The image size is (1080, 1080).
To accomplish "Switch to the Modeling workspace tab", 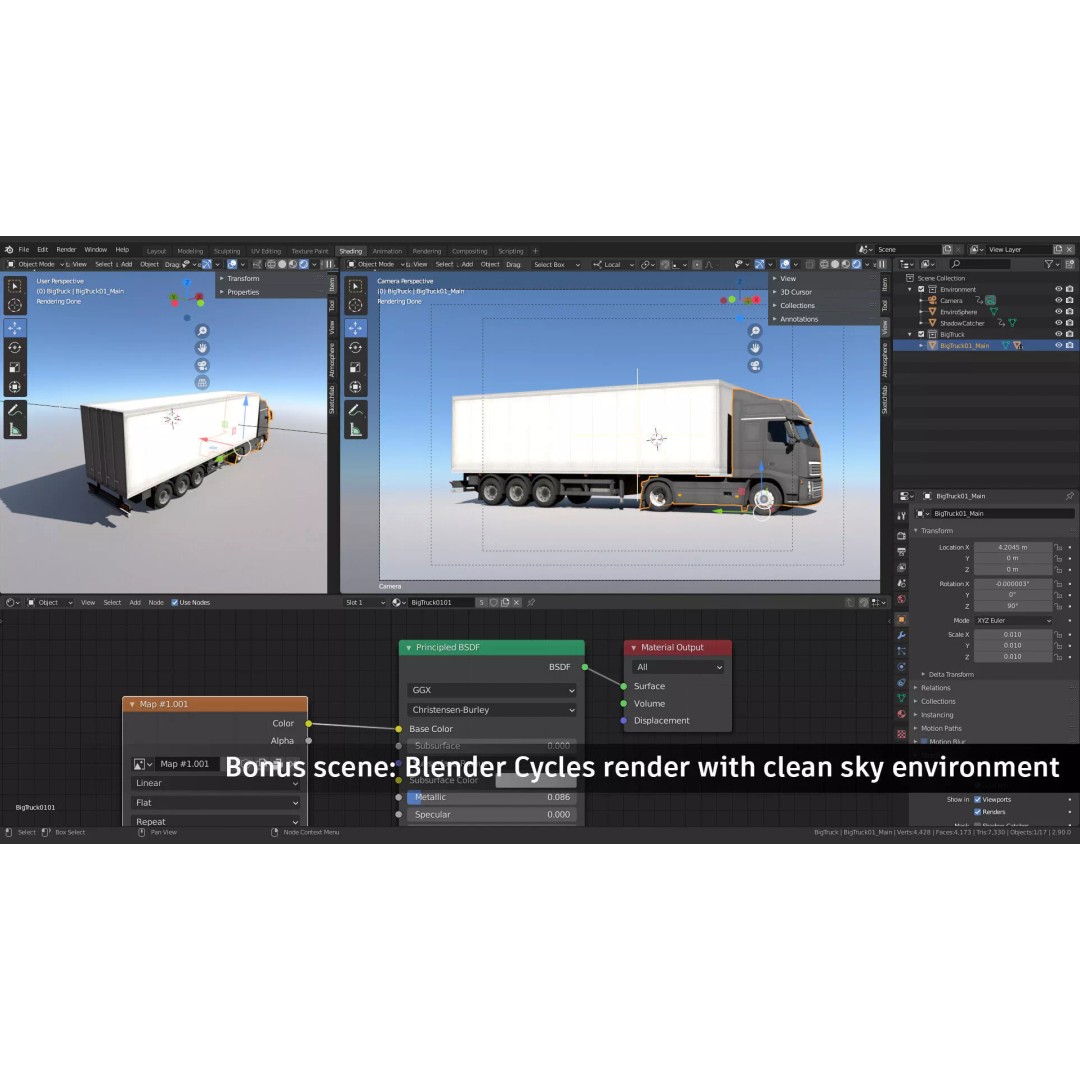I will [190, 251].
